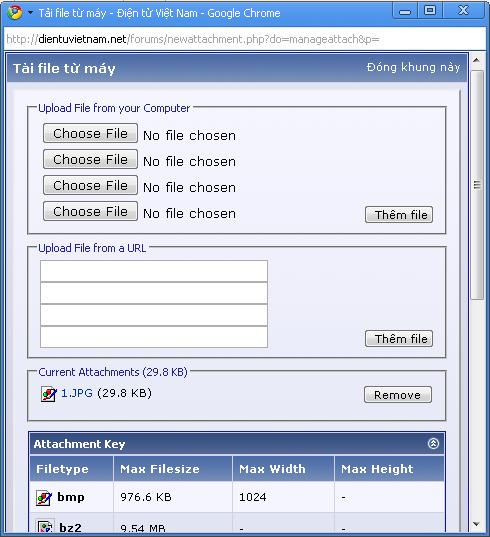Click the Đóng khung này link
Image resolution: width=490 pixels, height=537 pixels.
click(x=413, y=67)
